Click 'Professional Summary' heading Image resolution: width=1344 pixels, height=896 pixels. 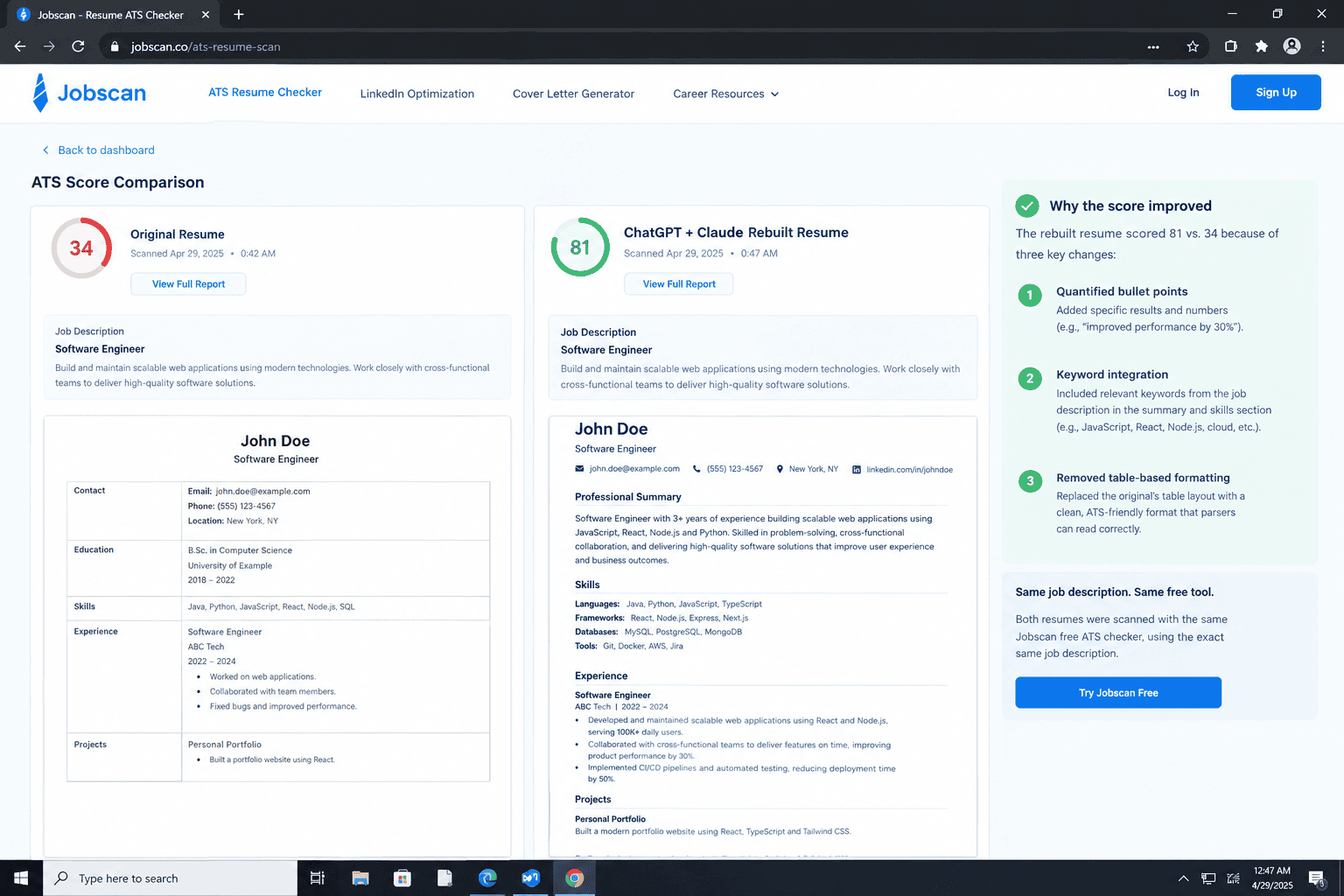coord(627,497)
